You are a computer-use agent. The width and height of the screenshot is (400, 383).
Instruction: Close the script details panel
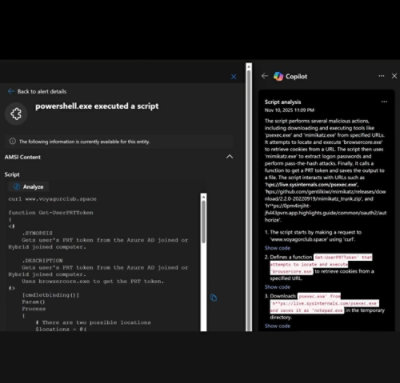coord(234,77)
